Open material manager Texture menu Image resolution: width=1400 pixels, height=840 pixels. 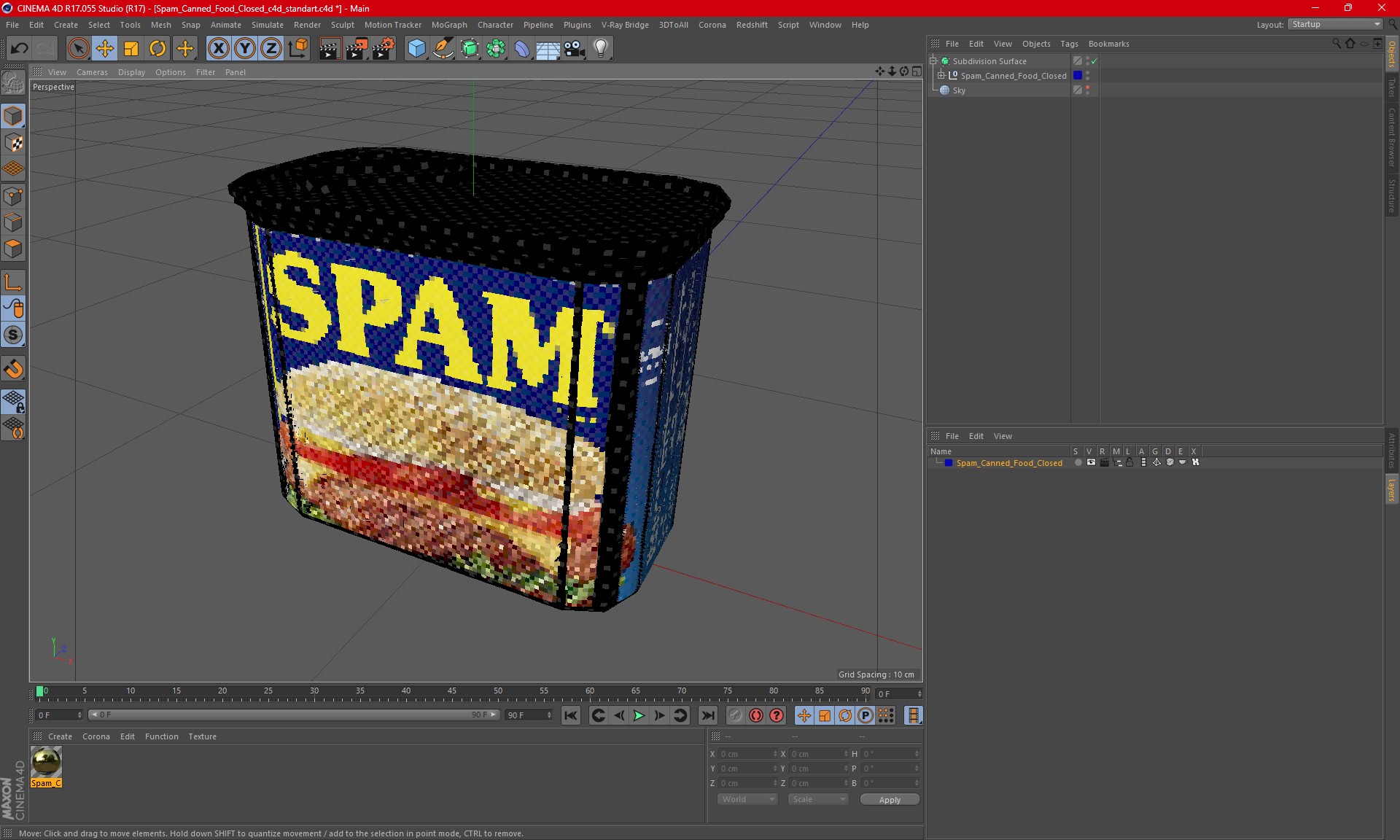202,736
